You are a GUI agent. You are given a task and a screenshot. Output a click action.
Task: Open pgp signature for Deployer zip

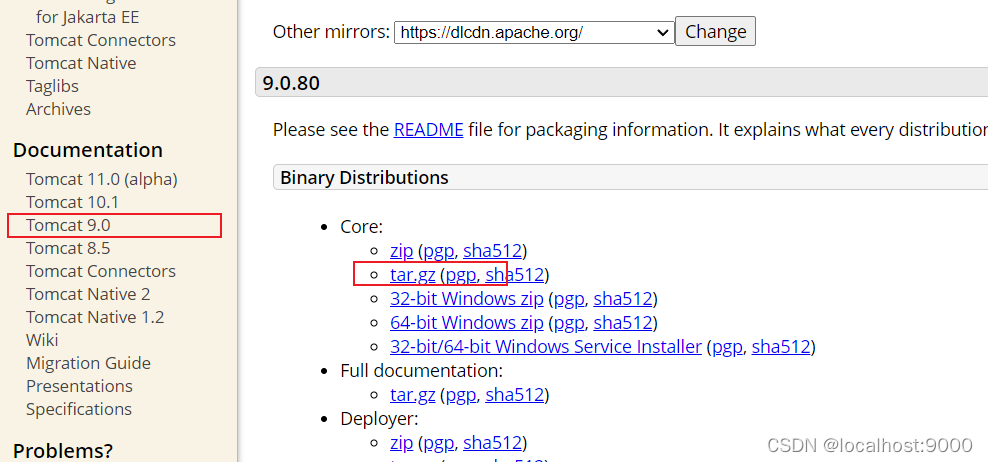(439, 443)
